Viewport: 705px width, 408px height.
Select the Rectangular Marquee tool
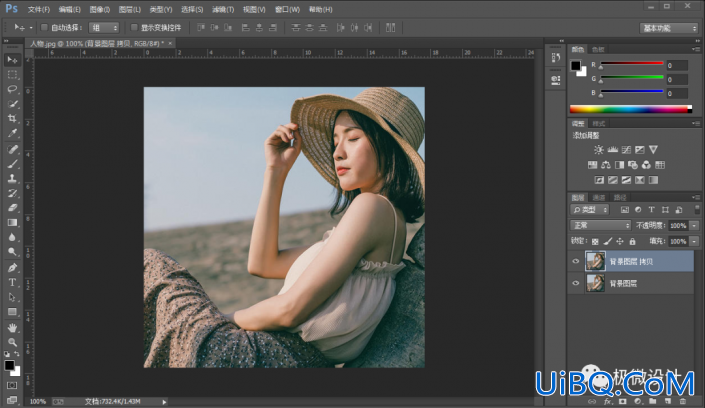tap(12, 74)
